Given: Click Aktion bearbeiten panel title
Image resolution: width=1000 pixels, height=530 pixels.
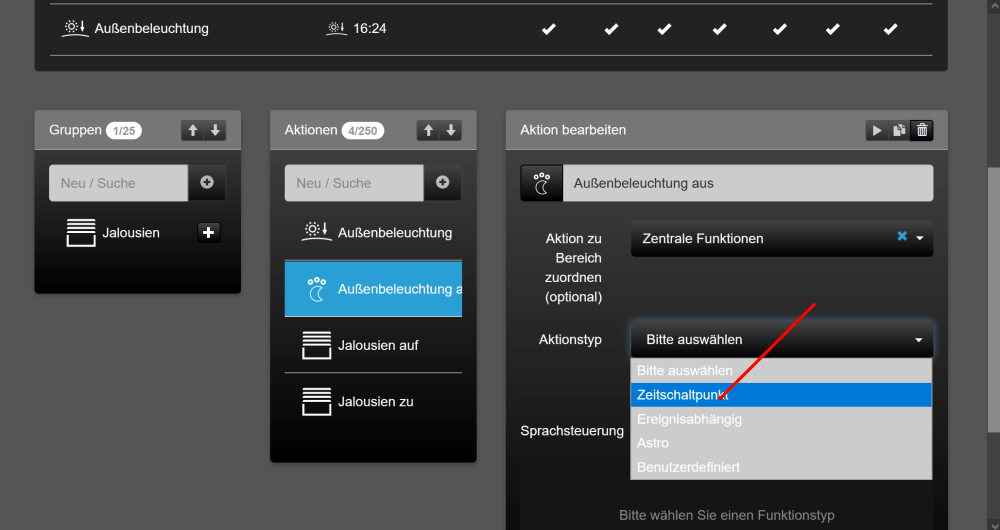Looking at the screenshot, I should click(573, 130).
